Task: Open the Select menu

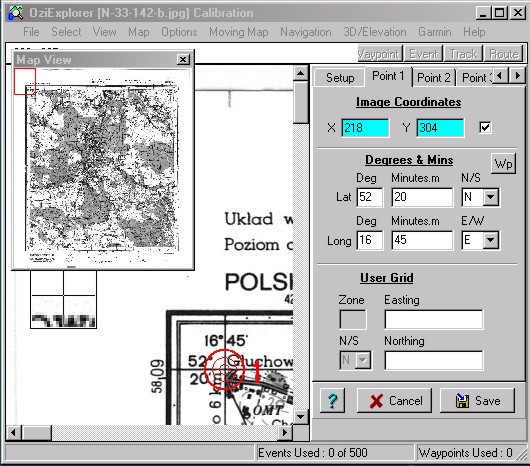Action: point(66,32)
